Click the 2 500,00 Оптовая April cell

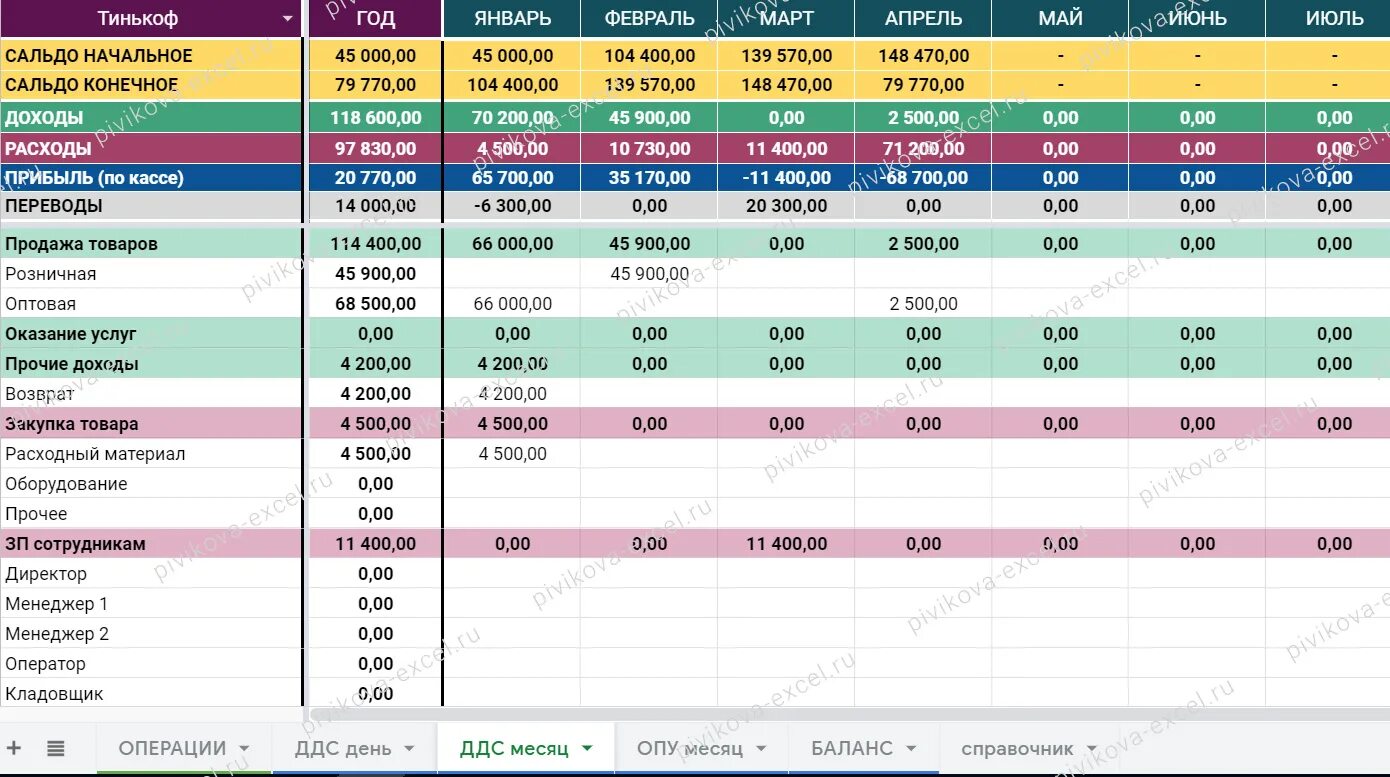tap(923, 304)
